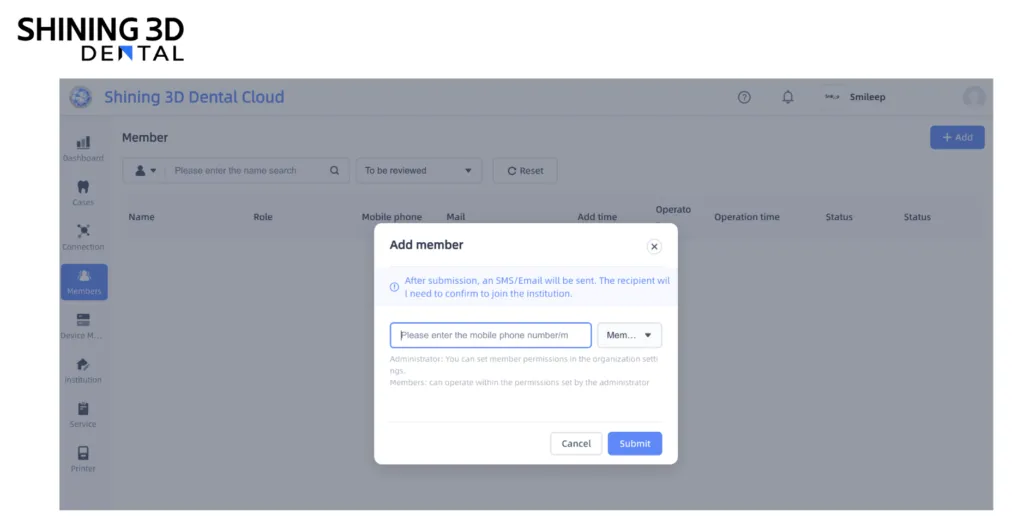Click the Mobile phone column header
The image size is (1024, 525).
392,217
